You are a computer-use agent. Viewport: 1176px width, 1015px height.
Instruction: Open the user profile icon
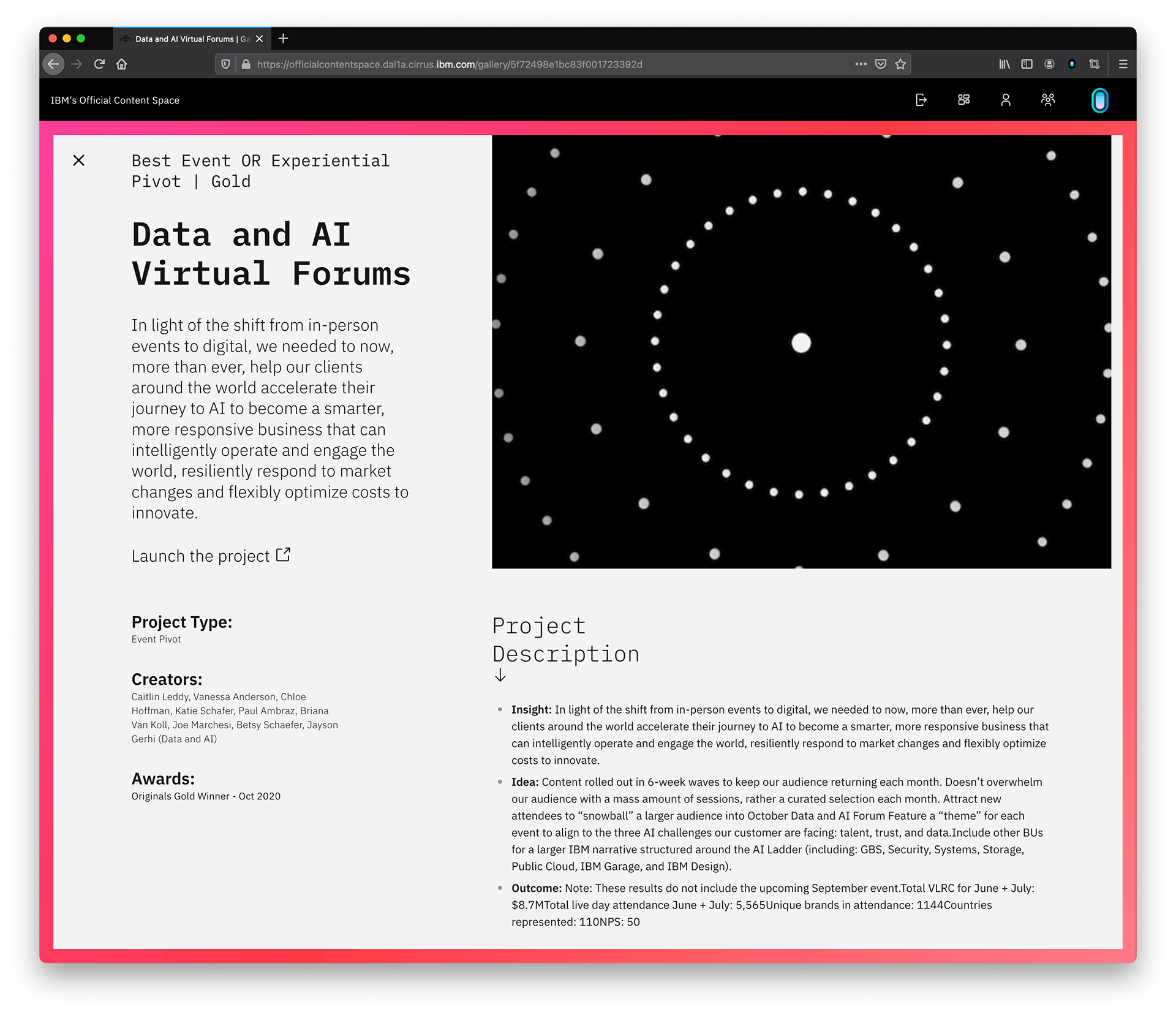[x=1006, y=100]
